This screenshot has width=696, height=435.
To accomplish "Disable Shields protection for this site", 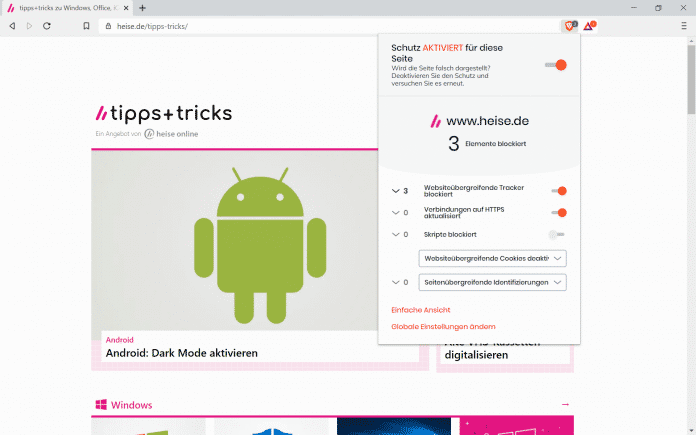I will (x=556, y=65).
